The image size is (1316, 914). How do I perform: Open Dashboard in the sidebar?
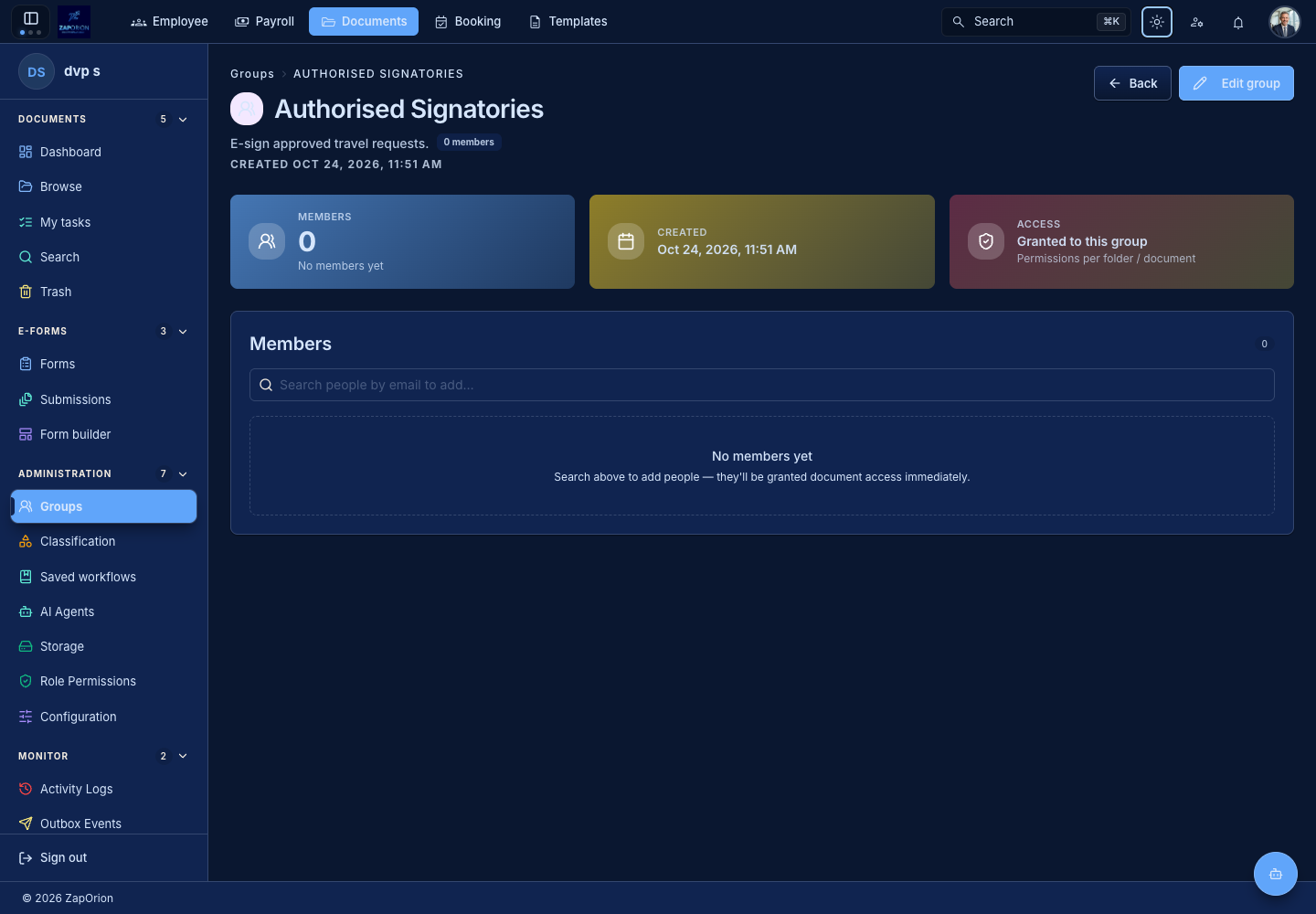(x=104, y=152)
